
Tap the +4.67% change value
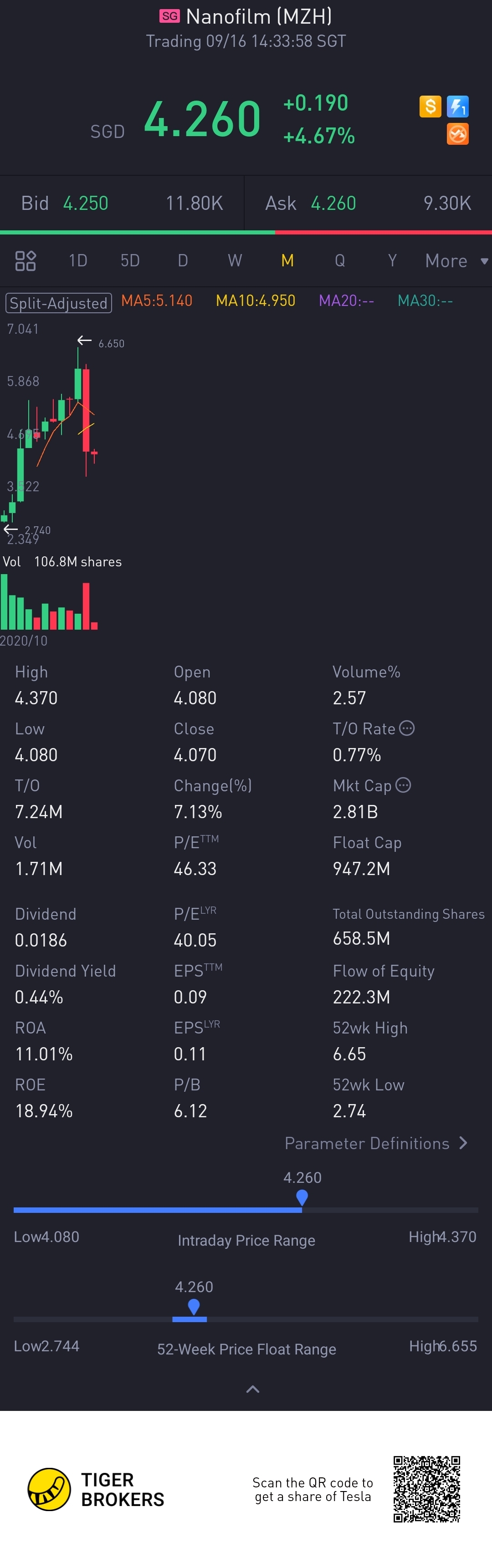(318, 136)
